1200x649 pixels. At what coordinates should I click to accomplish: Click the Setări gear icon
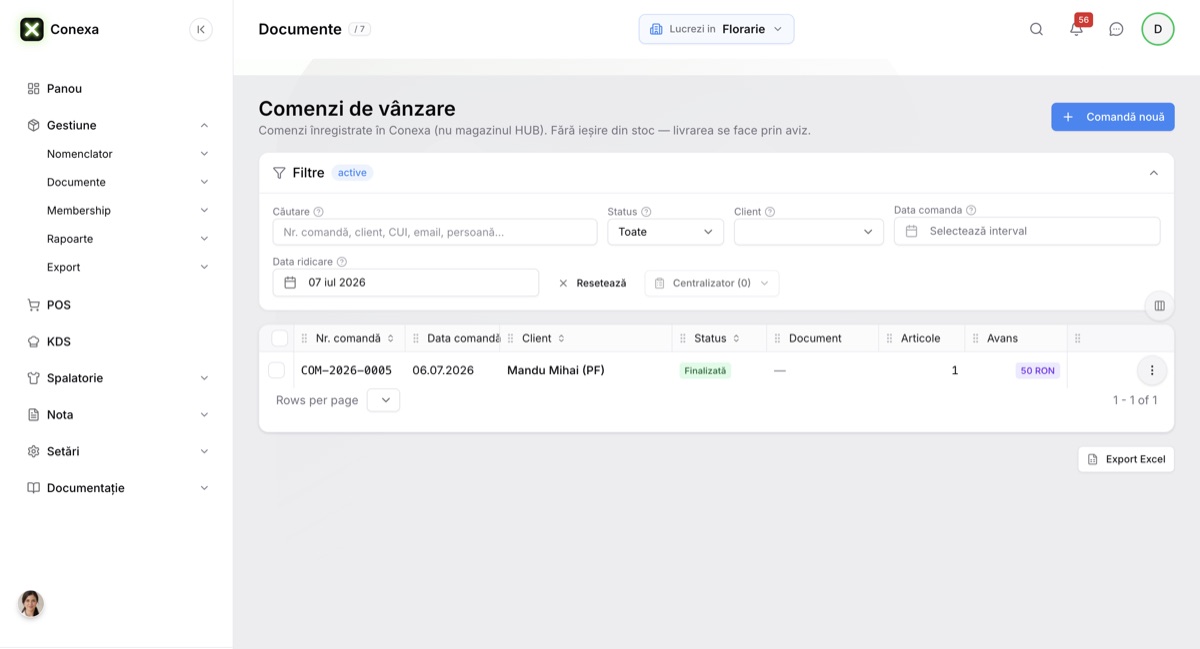point(33,451)
